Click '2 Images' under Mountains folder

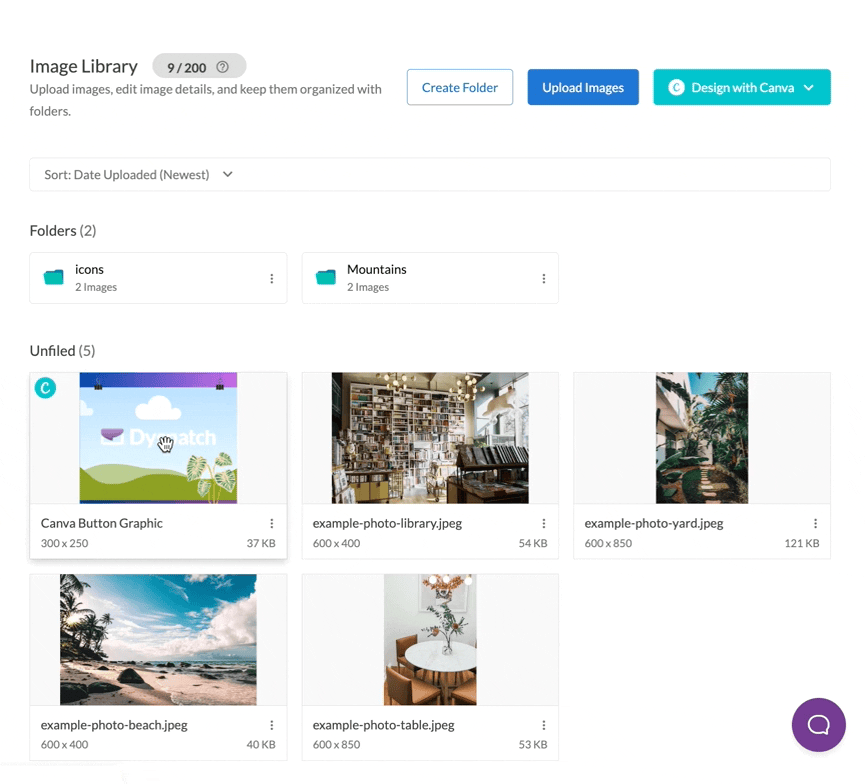point(368,287)
